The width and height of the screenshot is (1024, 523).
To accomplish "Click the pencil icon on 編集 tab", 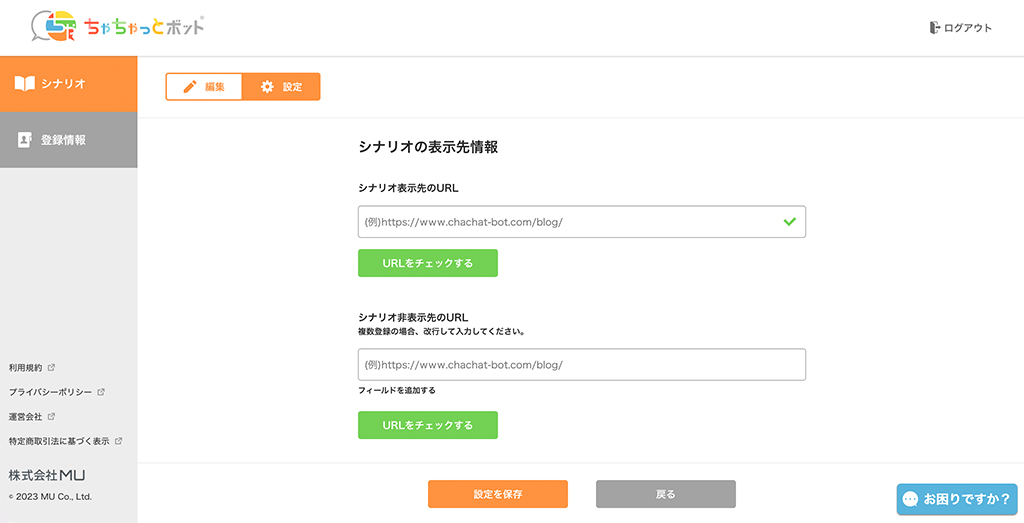I will (x=190, y=87).
